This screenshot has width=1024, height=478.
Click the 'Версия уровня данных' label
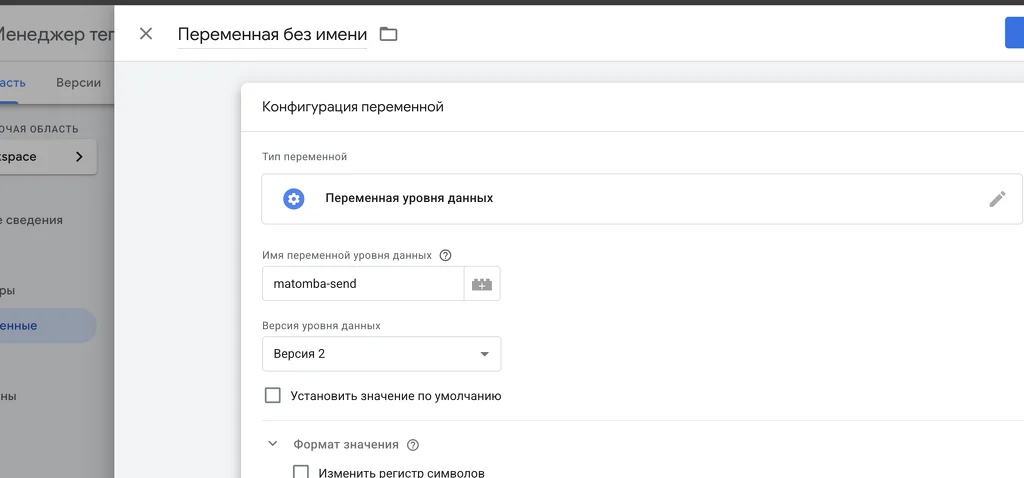[321, 325]
